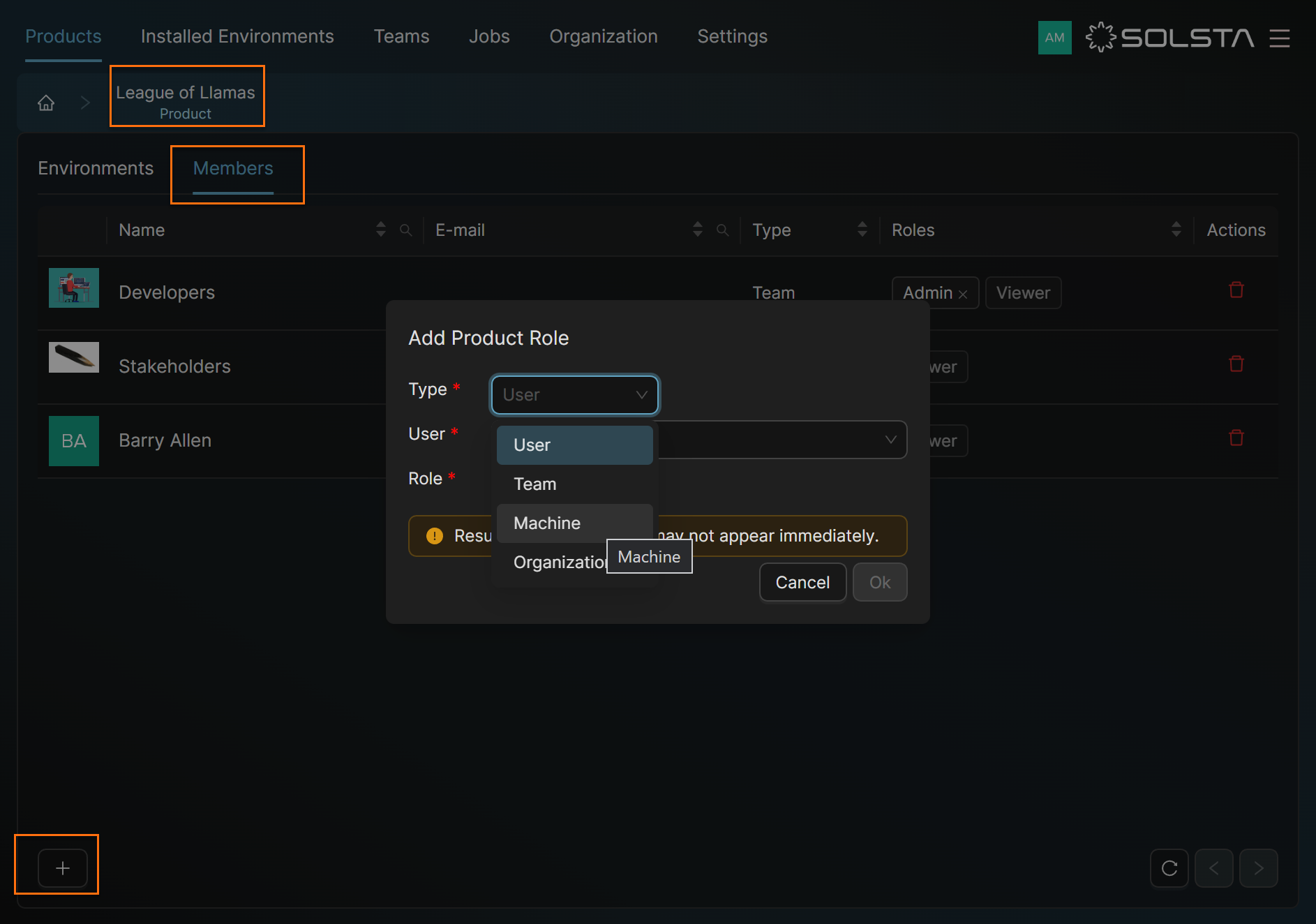Click League of Llamas breadcrumb
The width and height of the screenshot is (1316, 924).
point(186,102)
